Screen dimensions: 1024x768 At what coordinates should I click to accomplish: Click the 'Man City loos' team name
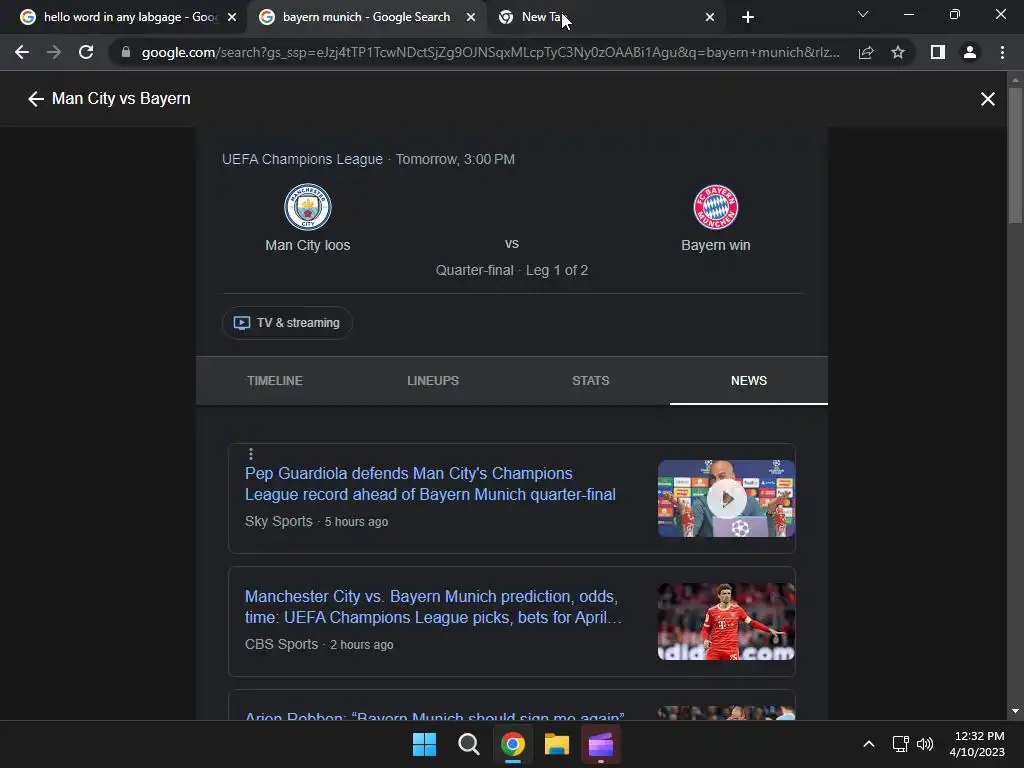(x=308, y=245)
